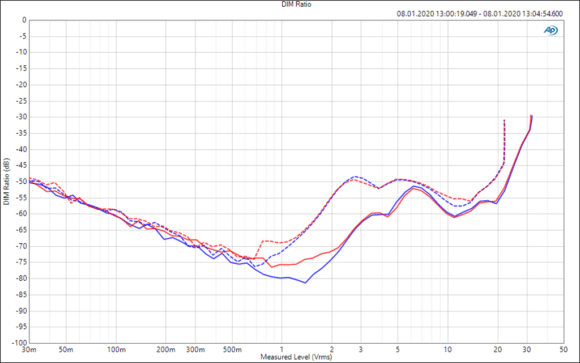Click the dashed red bump near 800m

pos(264,241)
